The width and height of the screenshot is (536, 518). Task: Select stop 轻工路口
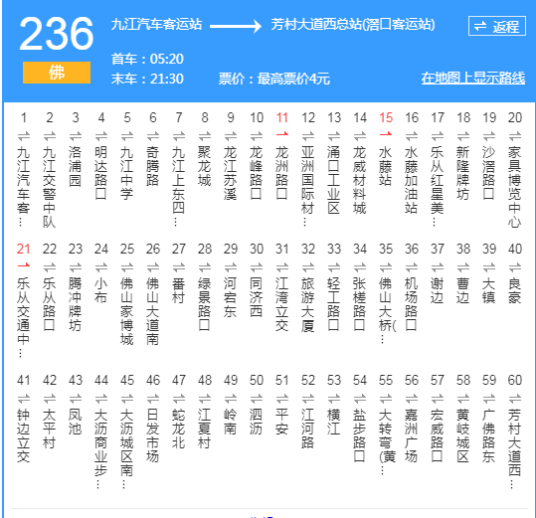(334, 304)
